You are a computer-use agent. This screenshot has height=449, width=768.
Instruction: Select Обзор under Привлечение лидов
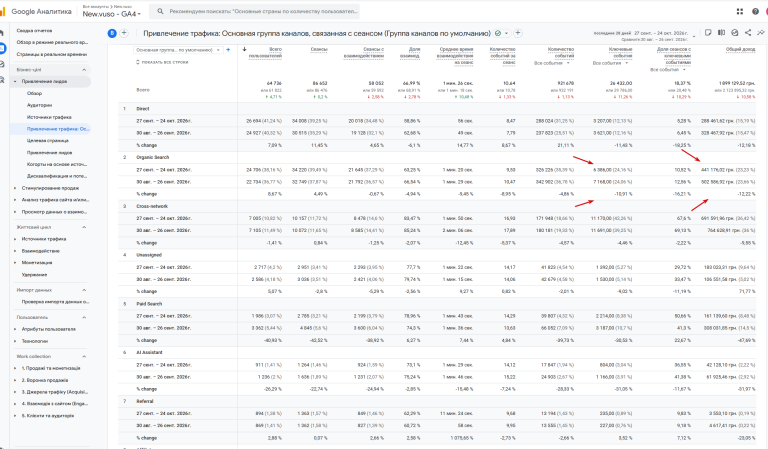[x=34, y=94]
